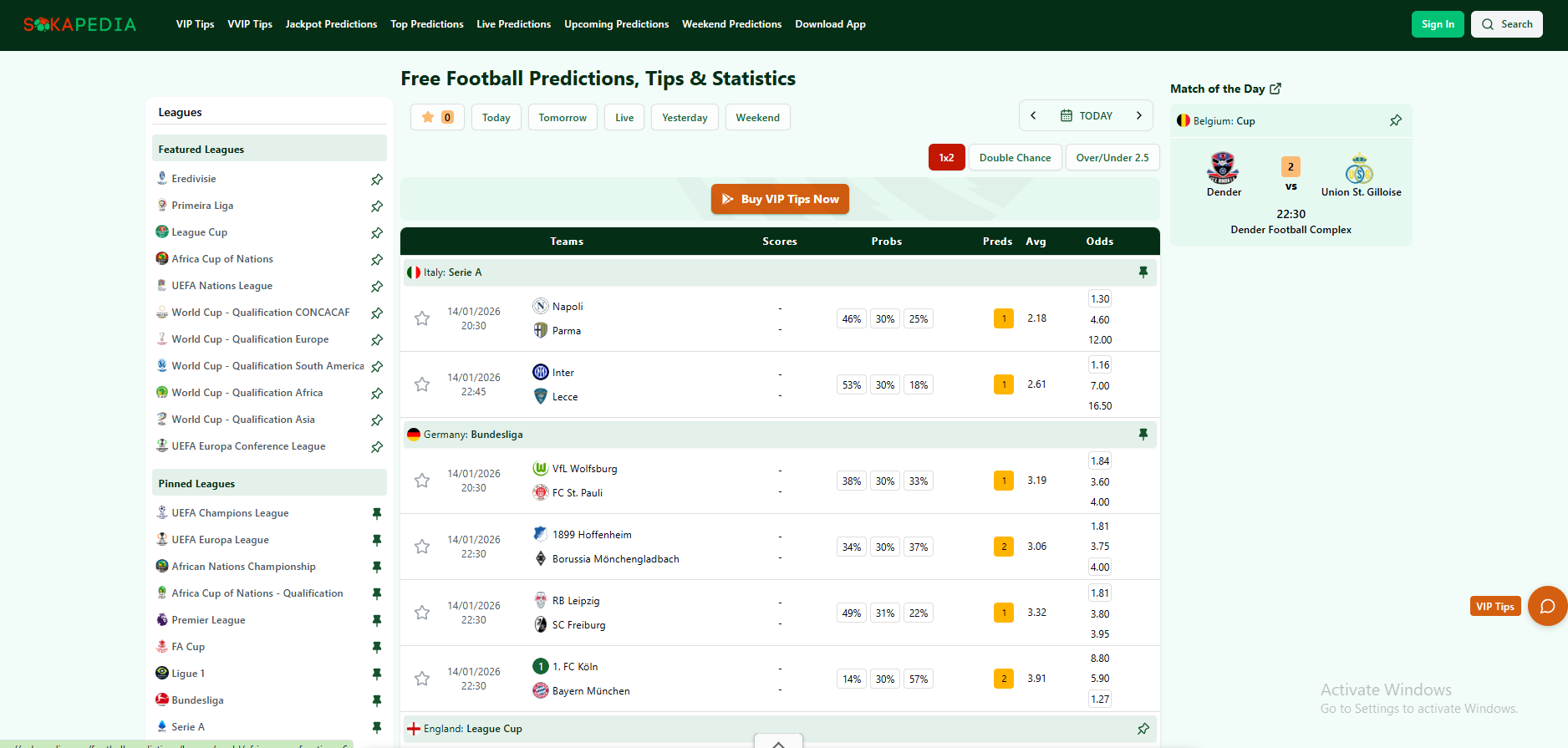Star the Inter vs Lecce match
Viewport: 1568px width, 748px height.
[422, 384]
